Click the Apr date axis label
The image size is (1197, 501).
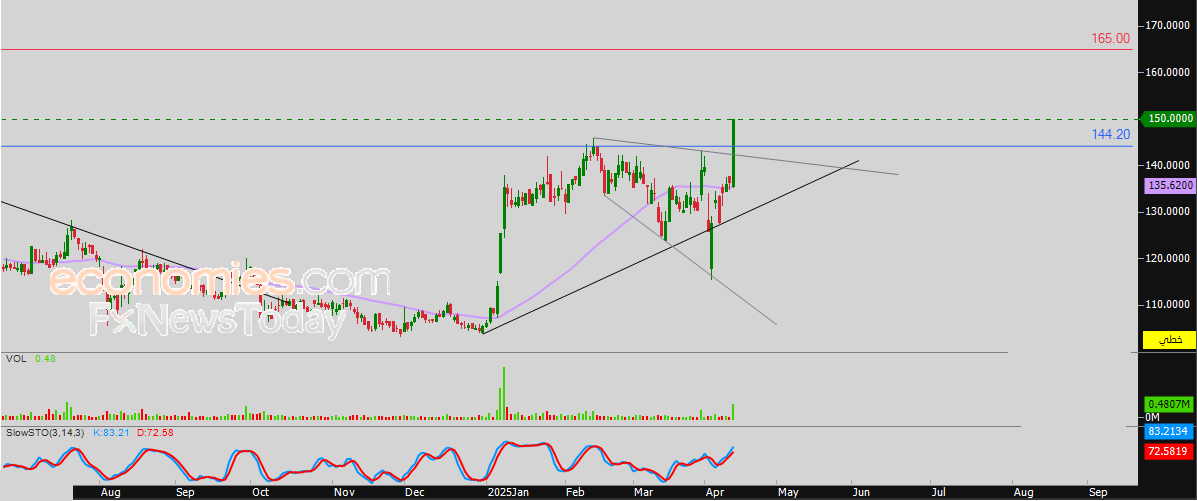(x=715, y=493)
